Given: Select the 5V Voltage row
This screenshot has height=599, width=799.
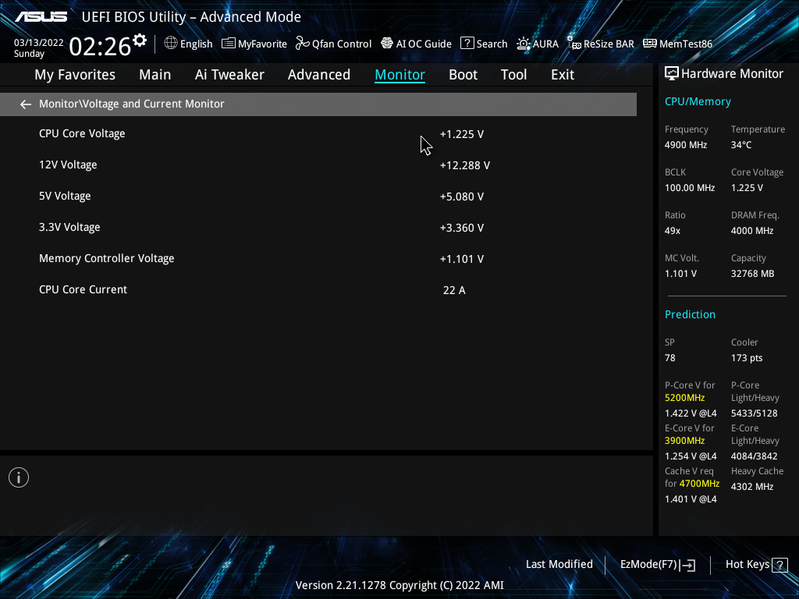Looking at the screenshot, I should click(x=318, y=196).
